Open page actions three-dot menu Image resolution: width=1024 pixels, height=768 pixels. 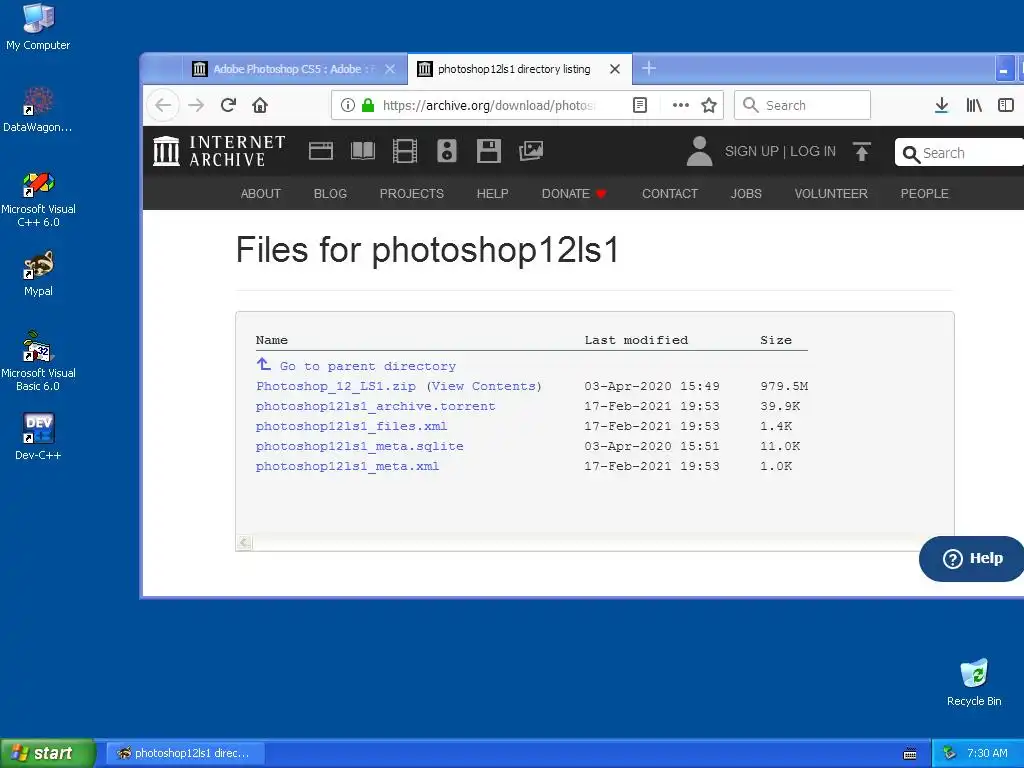680,105
